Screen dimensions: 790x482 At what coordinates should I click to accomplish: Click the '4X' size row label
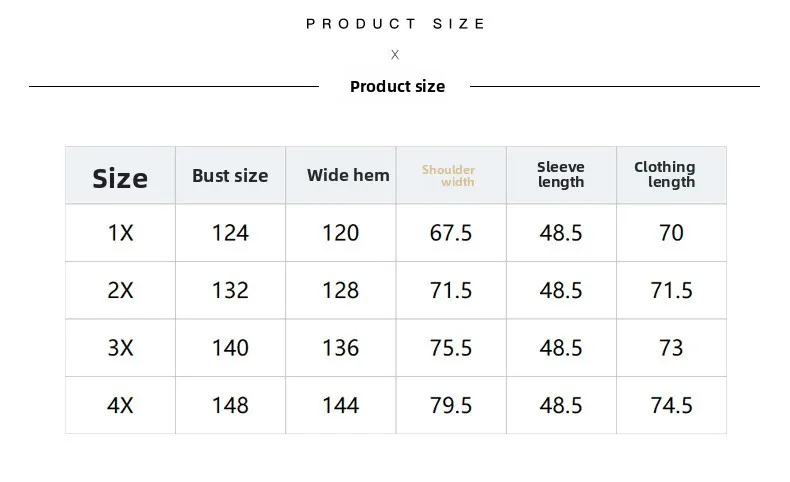(120, 406)
